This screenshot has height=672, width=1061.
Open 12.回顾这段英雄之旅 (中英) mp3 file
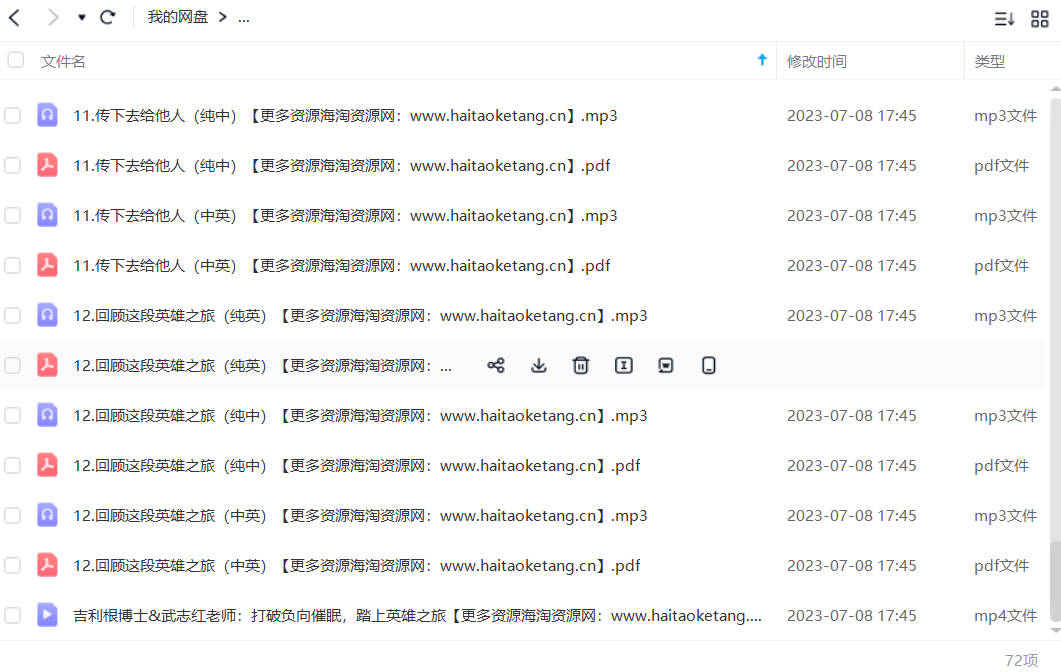[360, 516]
